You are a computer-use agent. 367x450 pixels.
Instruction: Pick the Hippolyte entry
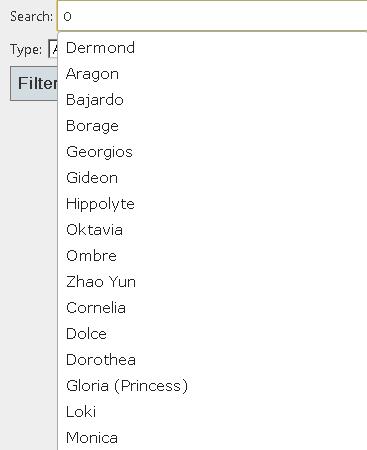[x=212, y=204]
